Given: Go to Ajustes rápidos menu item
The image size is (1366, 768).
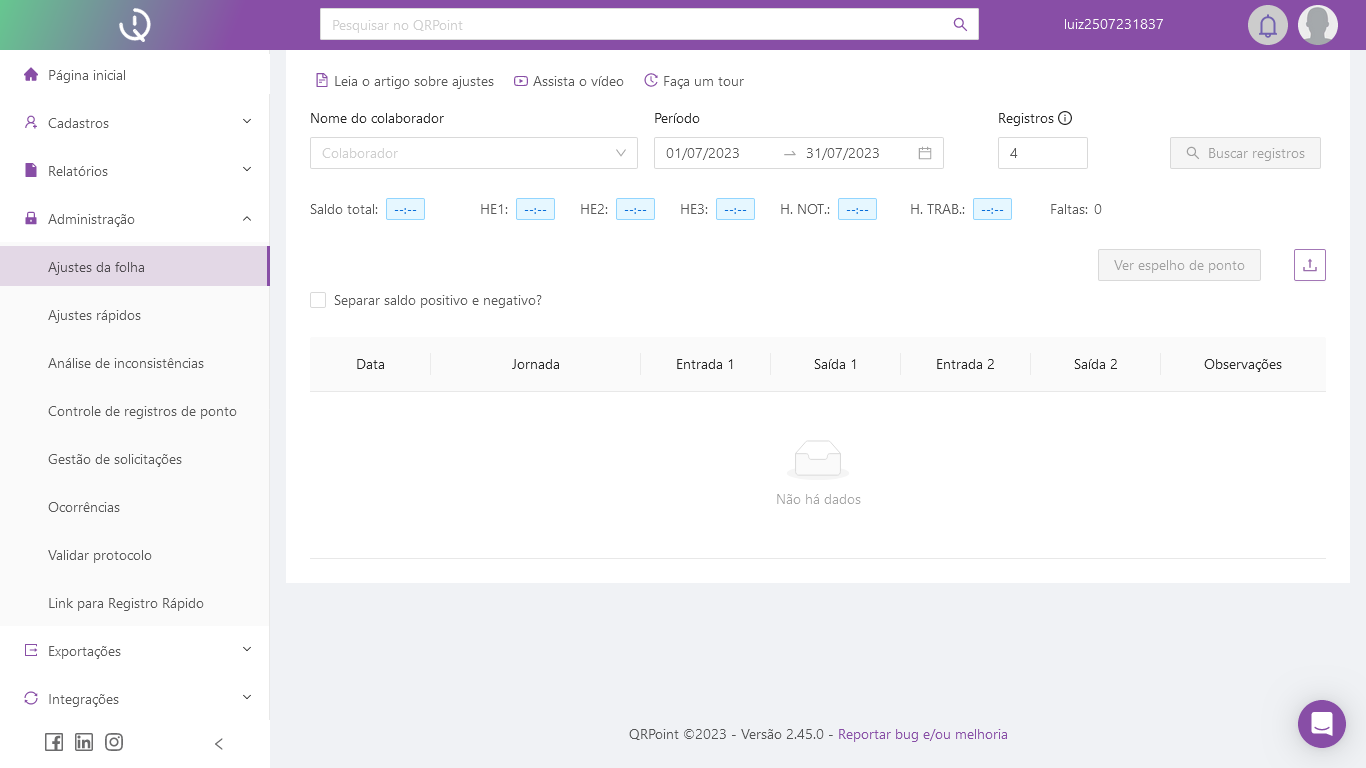Looking at the screenshot, I should 94,315.
